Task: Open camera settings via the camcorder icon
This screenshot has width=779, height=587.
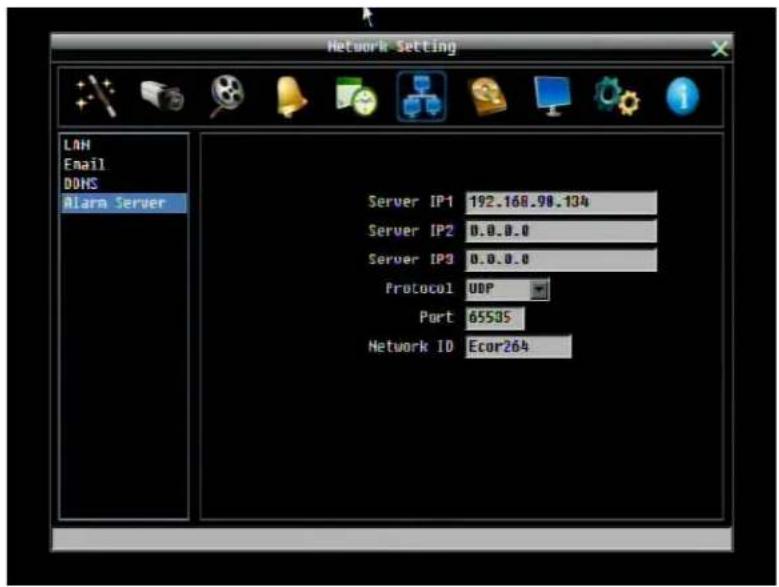Action: coord(162,96)
